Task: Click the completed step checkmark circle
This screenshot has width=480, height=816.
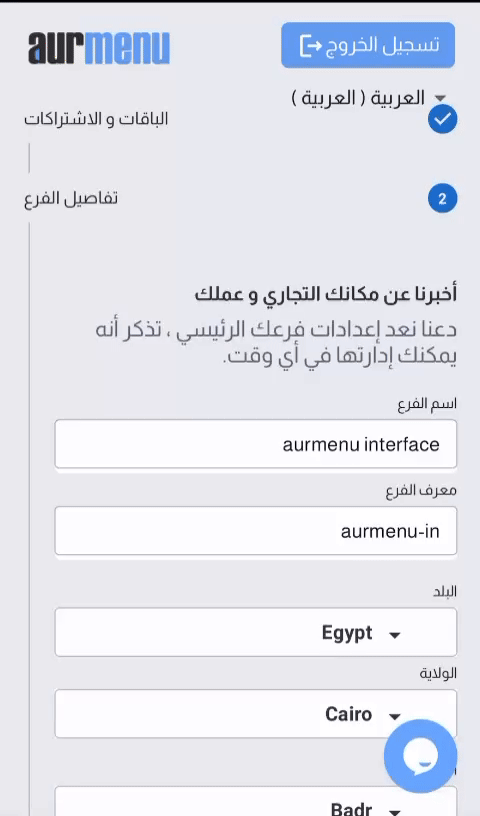Action: (x=443, y=119)
